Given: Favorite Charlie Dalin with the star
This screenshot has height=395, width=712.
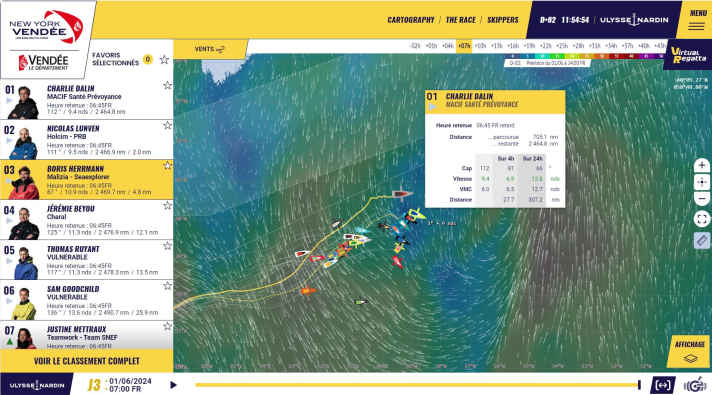Looking at the screenshot, I should pos(168,85).
